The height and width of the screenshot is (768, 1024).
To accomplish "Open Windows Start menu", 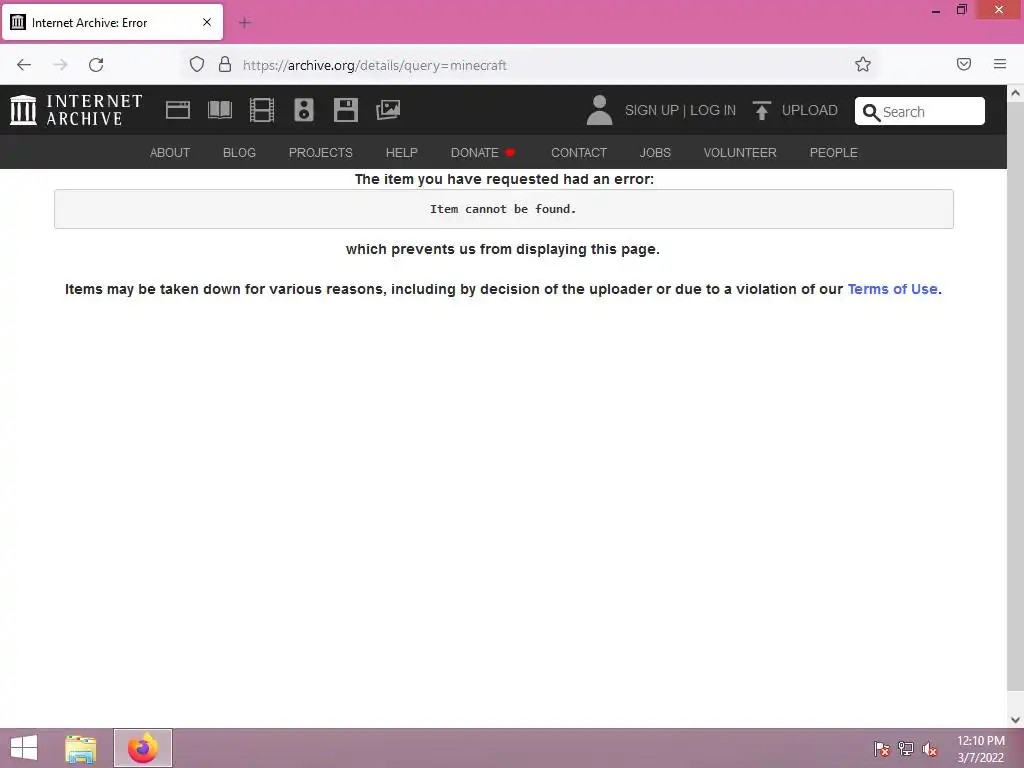I will tap(24, 748).
